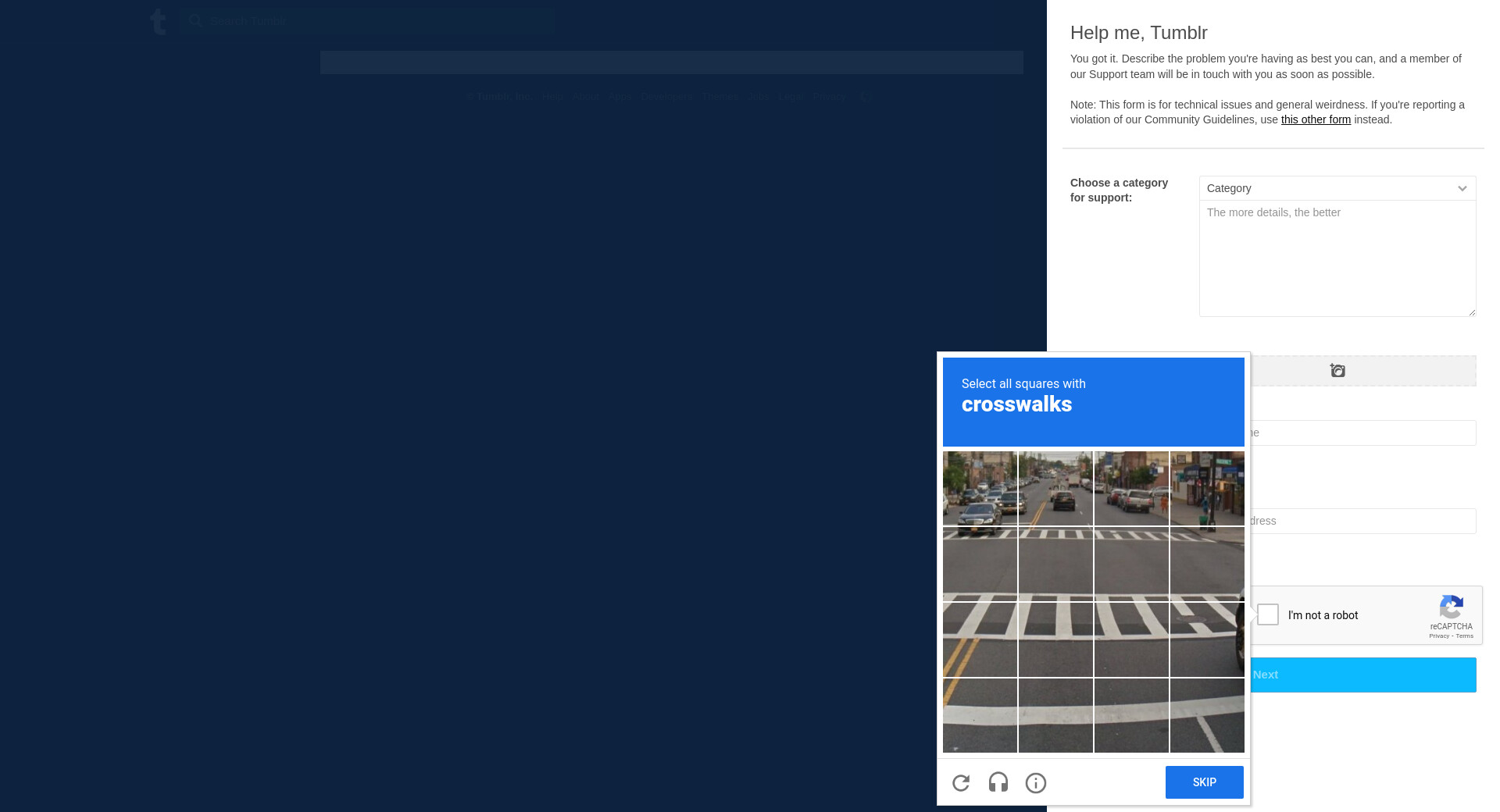This screenshot has height=812, width=1500.
Task: Reload the challenge with the refresh icon
Action: (x=961, y=782)
